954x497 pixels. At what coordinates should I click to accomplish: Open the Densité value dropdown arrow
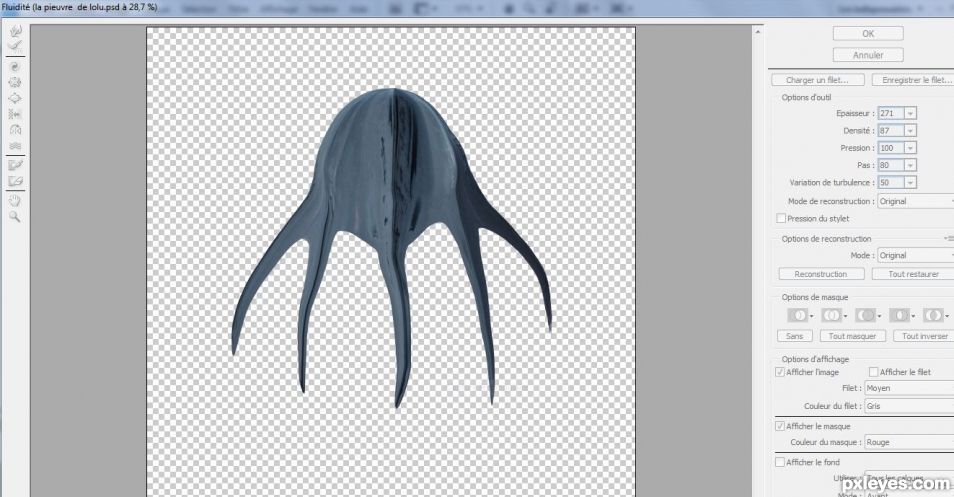point(910,130)
